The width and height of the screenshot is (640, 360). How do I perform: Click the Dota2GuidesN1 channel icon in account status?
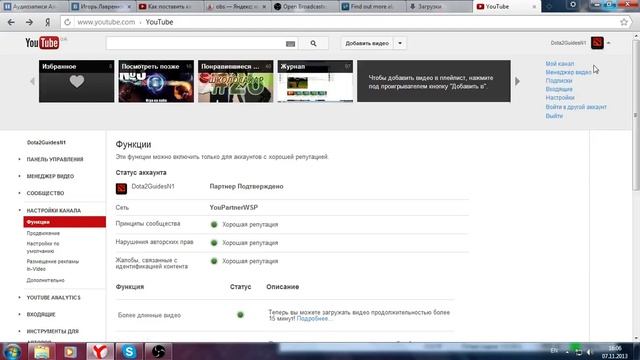(x=121, y=189)
